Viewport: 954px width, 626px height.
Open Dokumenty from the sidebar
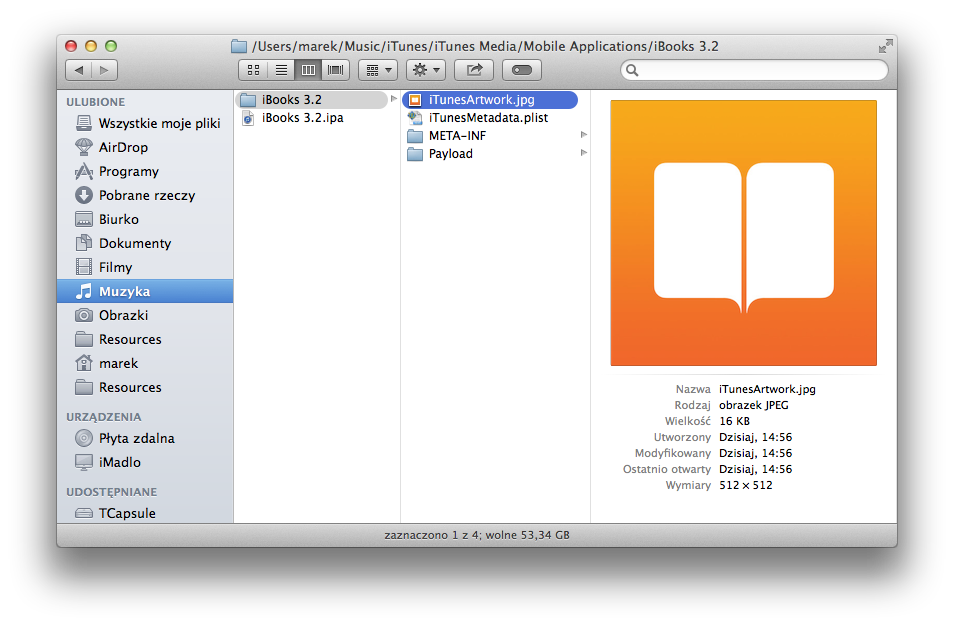134,243
